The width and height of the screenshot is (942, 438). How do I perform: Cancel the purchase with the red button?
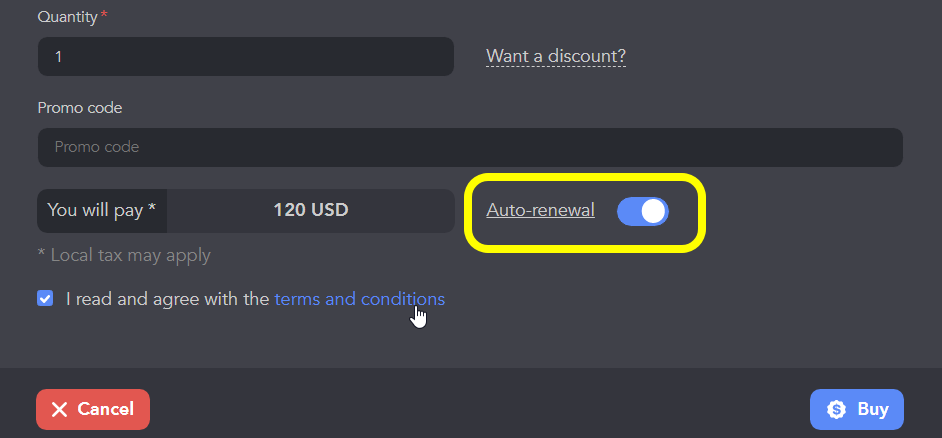click(93, 410)
